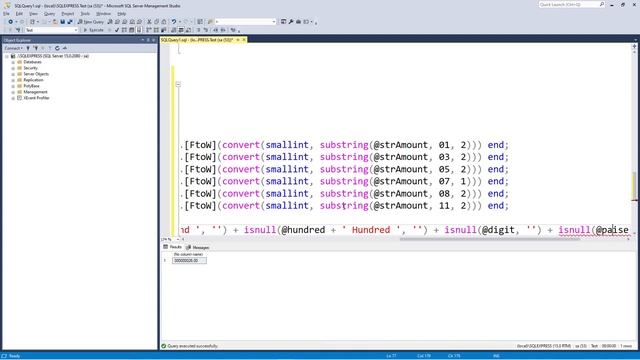Click 'Query executed successfully' status text

point(192,346)
